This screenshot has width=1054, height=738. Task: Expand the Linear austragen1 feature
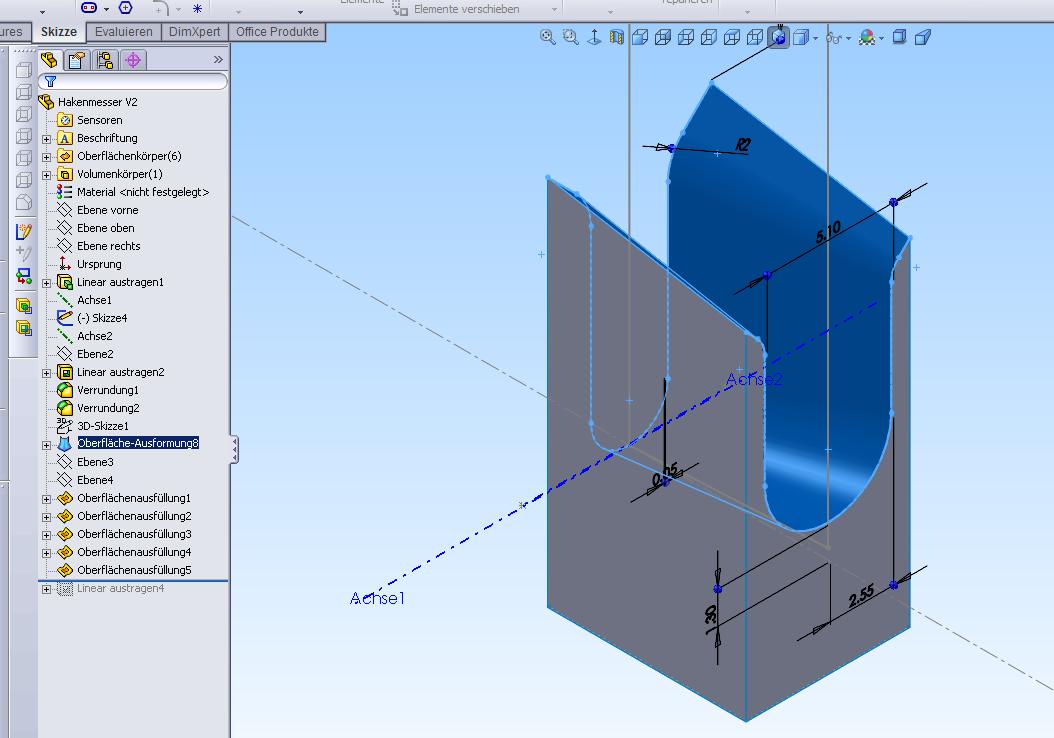tap(46, 283)
